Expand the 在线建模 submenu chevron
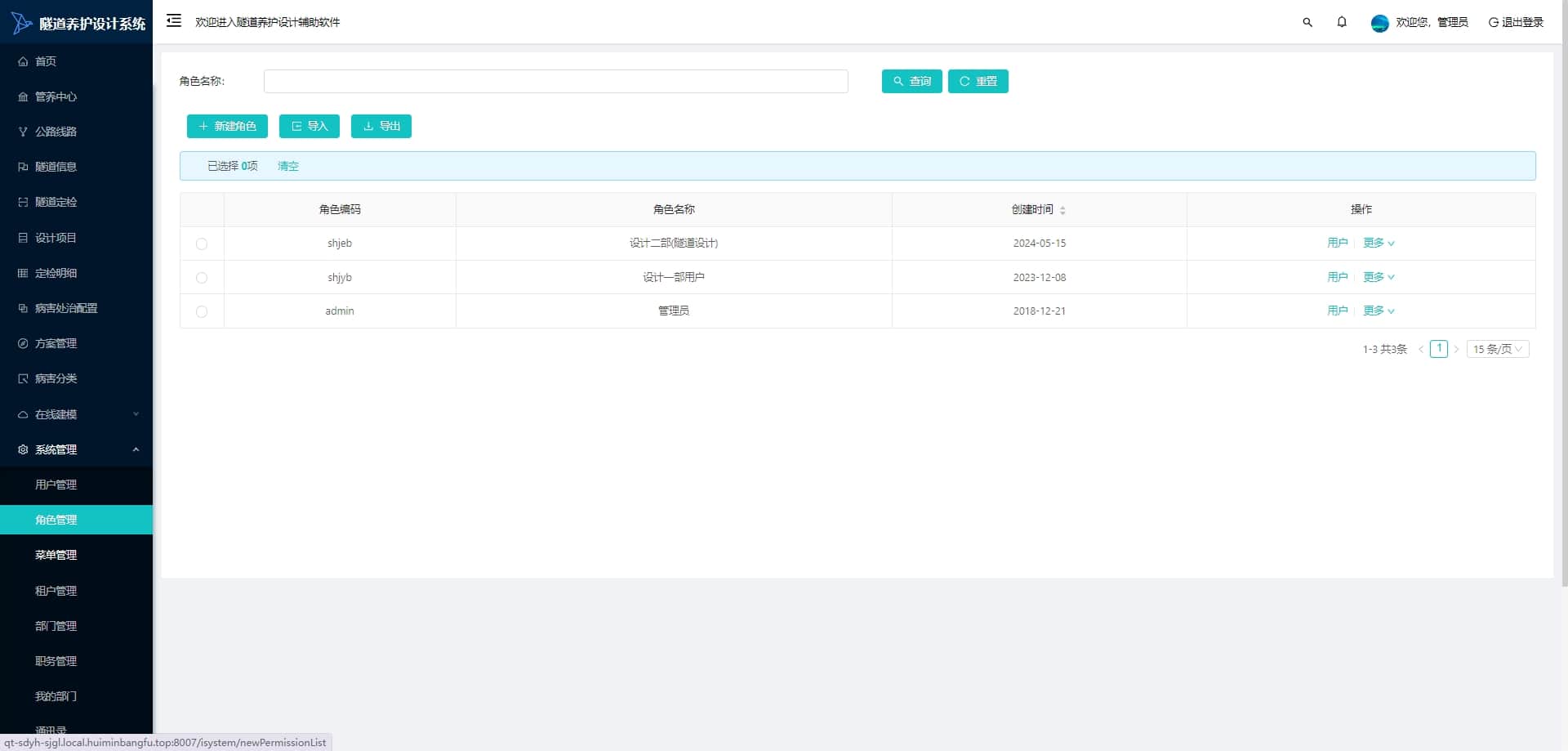This screenshot has width=1568, height=751. pyautogui.click(x=136, y=414)
